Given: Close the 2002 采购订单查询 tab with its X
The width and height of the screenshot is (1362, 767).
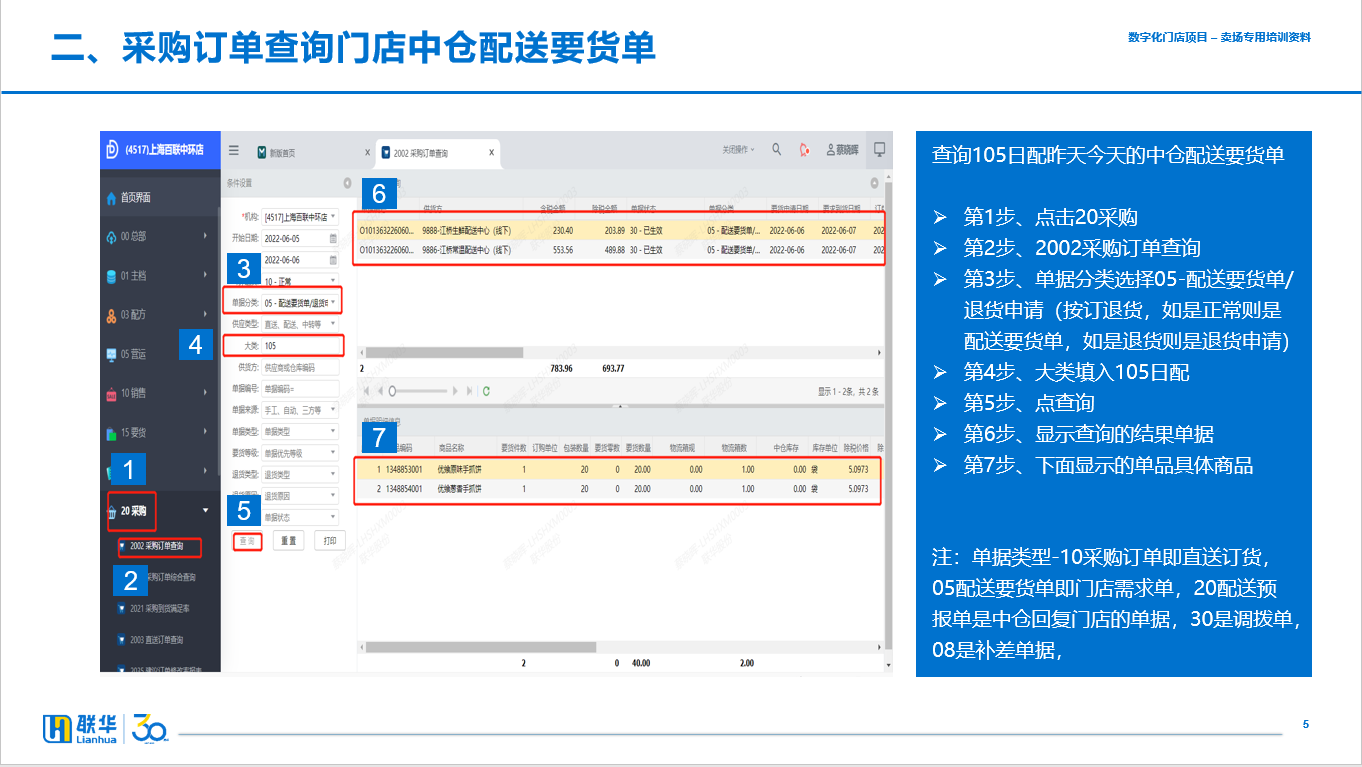Looking at the screenshot, I should tap(491, 152).
